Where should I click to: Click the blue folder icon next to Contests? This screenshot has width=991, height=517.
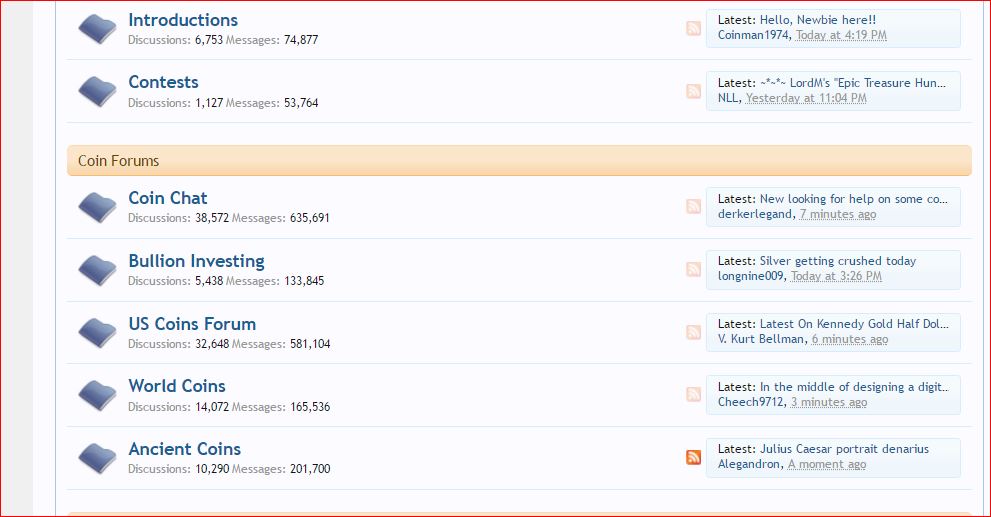tap(97, 92)
